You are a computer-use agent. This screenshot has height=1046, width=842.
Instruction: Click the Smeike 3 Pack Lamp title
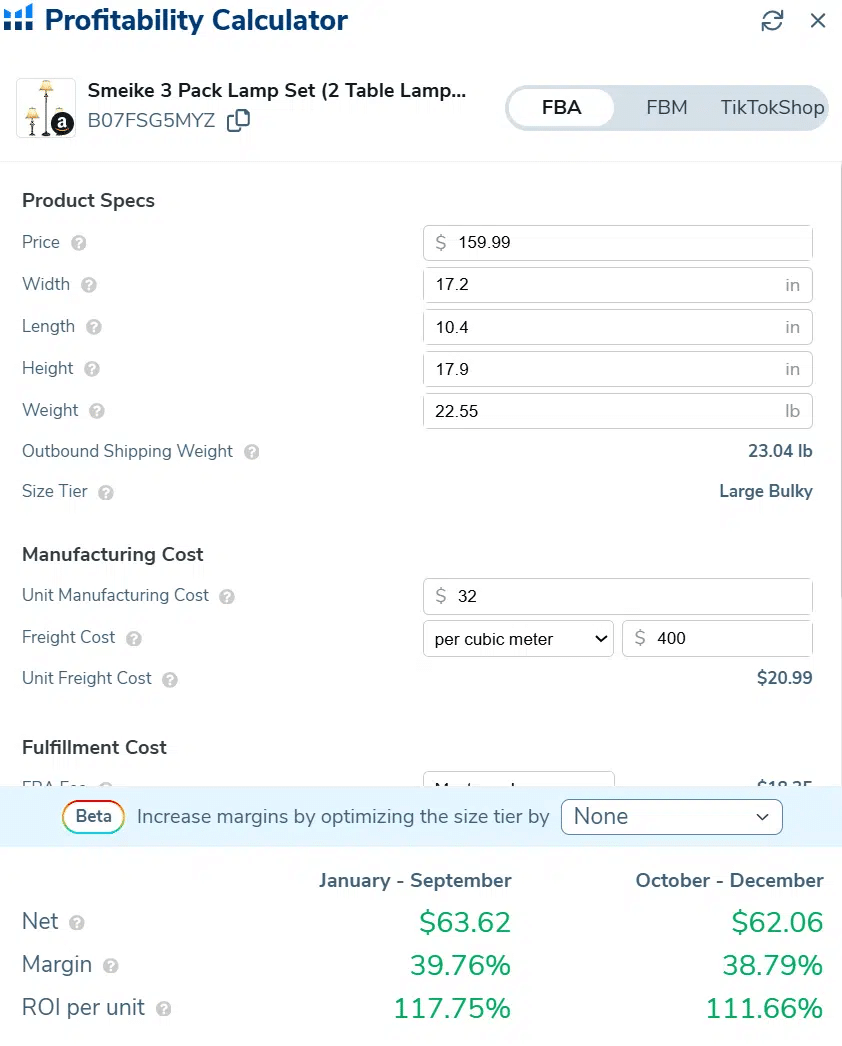click(277, 91)
